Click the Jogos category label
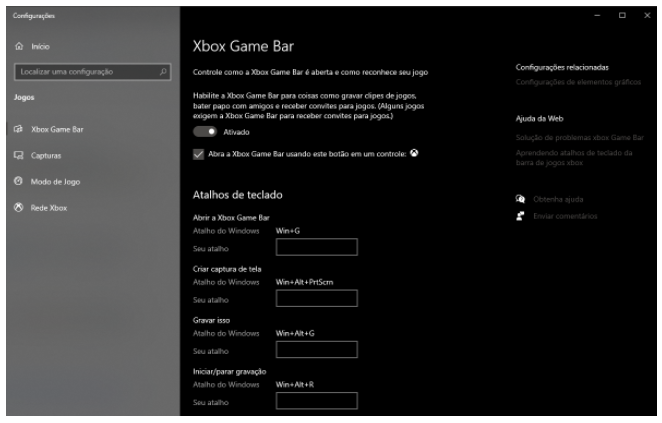This screenshot has width=662, height=423. (x=24, y=97)
